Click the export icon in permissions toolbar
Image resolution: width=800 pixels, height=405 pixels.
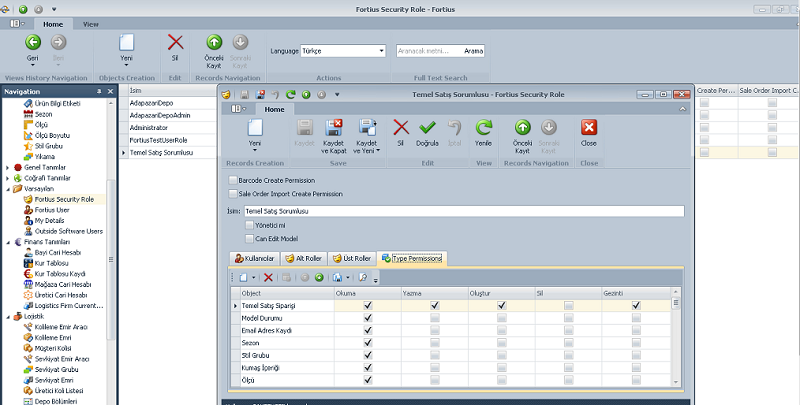pos(337,277)
